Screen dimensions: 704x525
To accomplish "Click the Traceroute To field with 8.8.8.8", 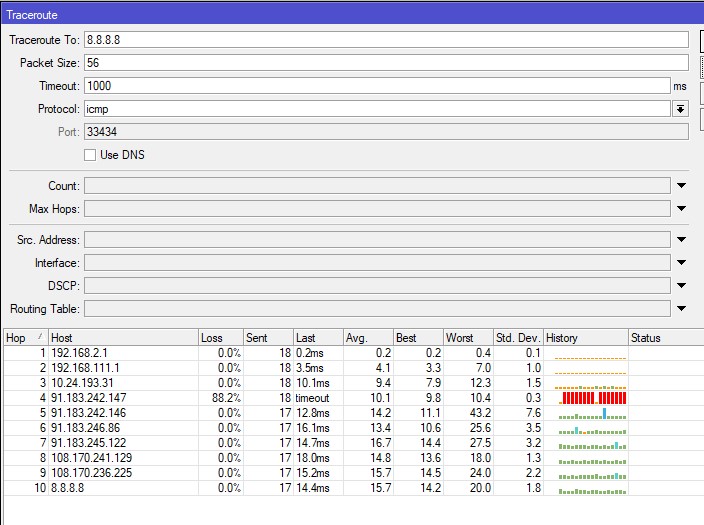I will tap(386, 40).
